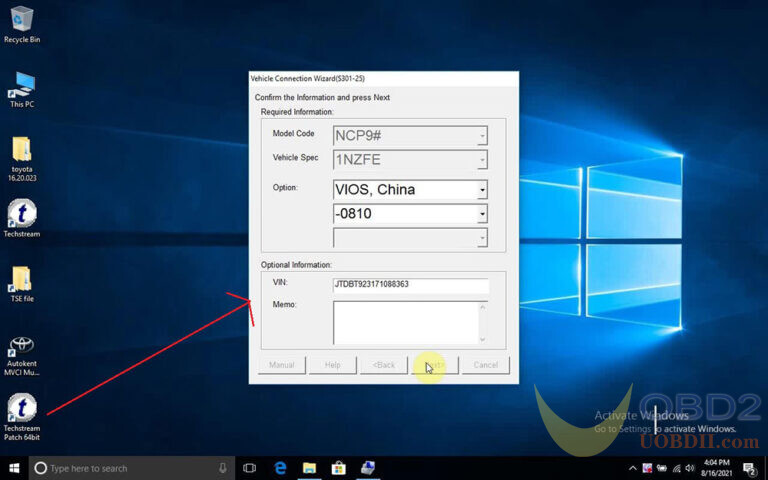Open Task View on the taskbar
The width and height of the screenshot is (768, 480).
[250, 468]
